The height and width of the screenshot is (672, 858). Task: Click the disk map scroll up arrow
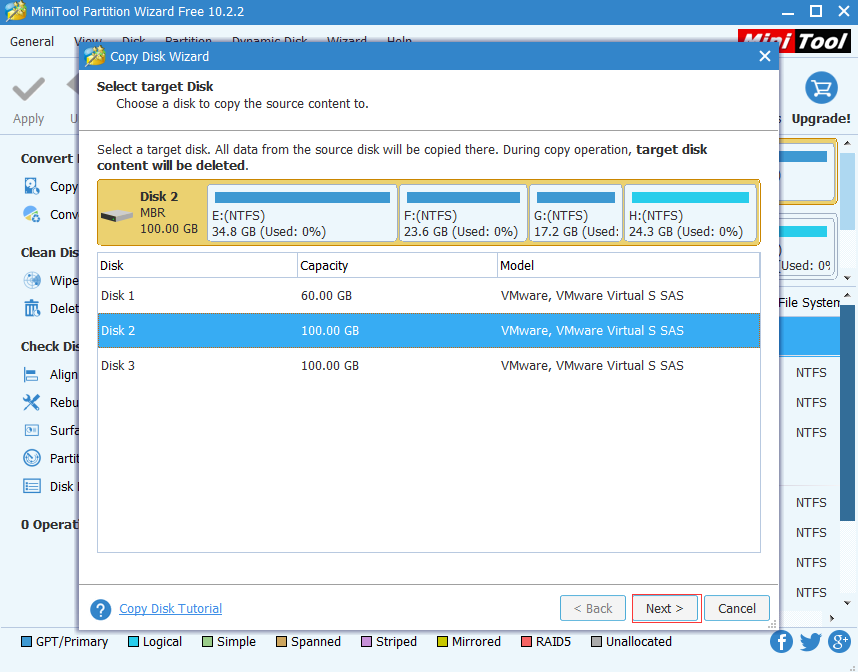pyautogui.click(x=847, y=143)
